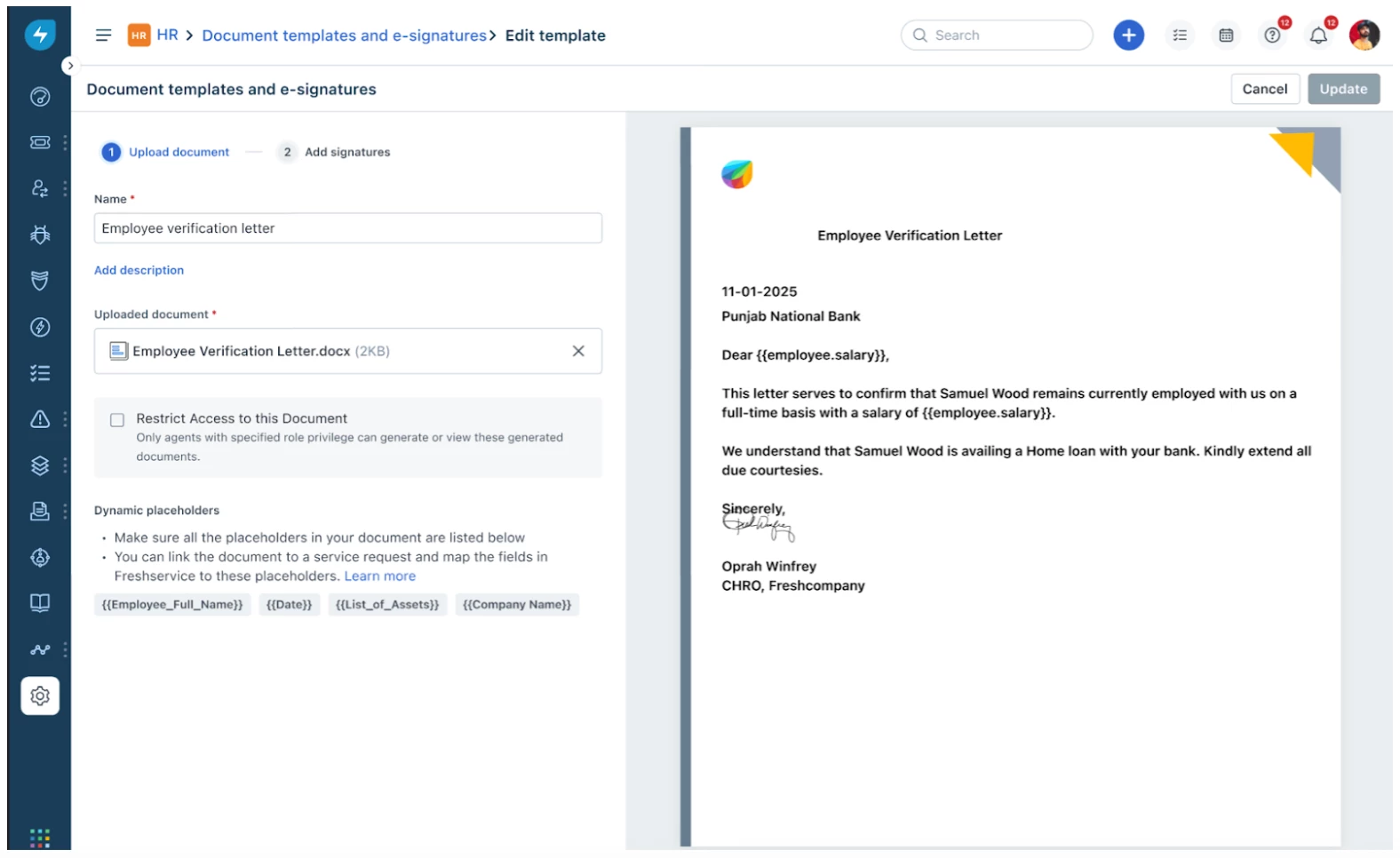Click the Search field

click(x=997, y=36)
